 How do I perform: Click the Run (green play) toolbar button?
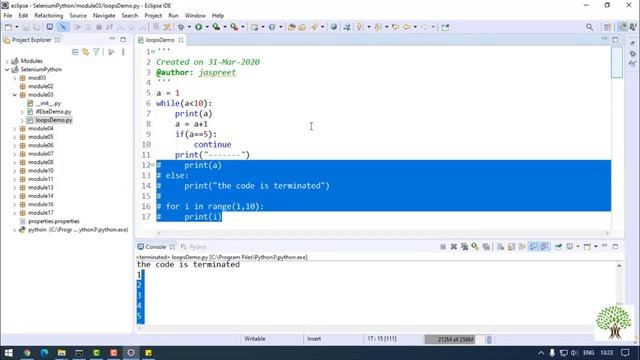pos(198,27)
